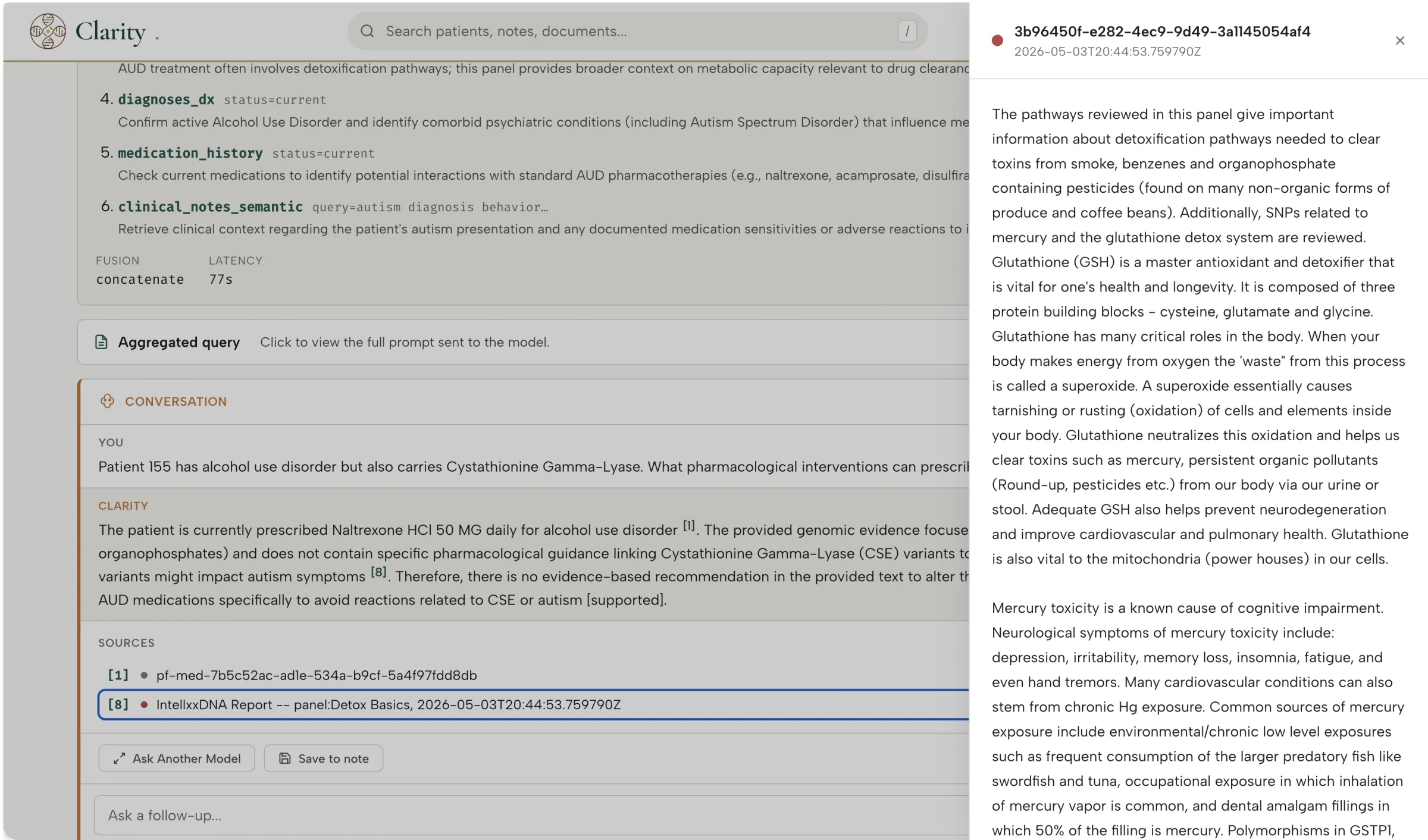
Task: Click the Ask Another Model button
Action: (177, 758)
